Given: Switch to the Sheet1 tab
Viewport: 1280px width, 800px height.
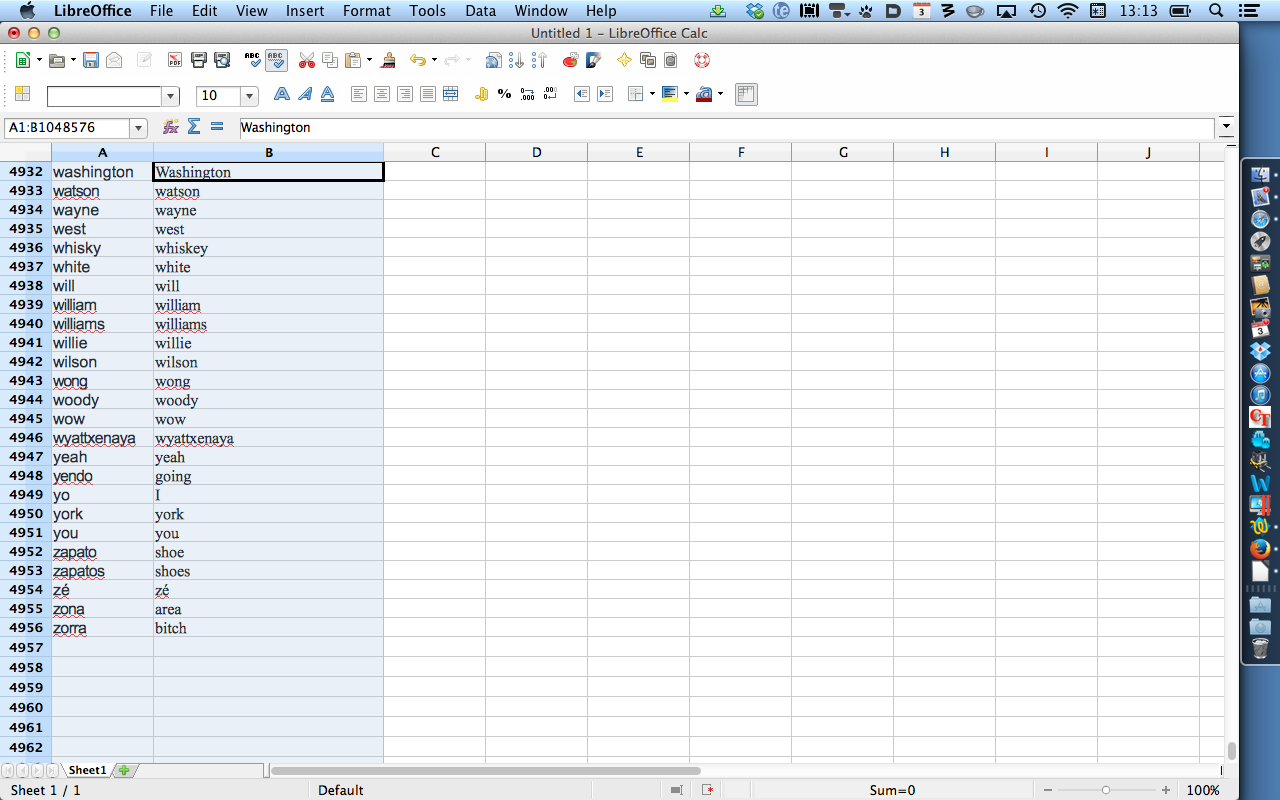Looking at the screenshot, I should [87, 770].
